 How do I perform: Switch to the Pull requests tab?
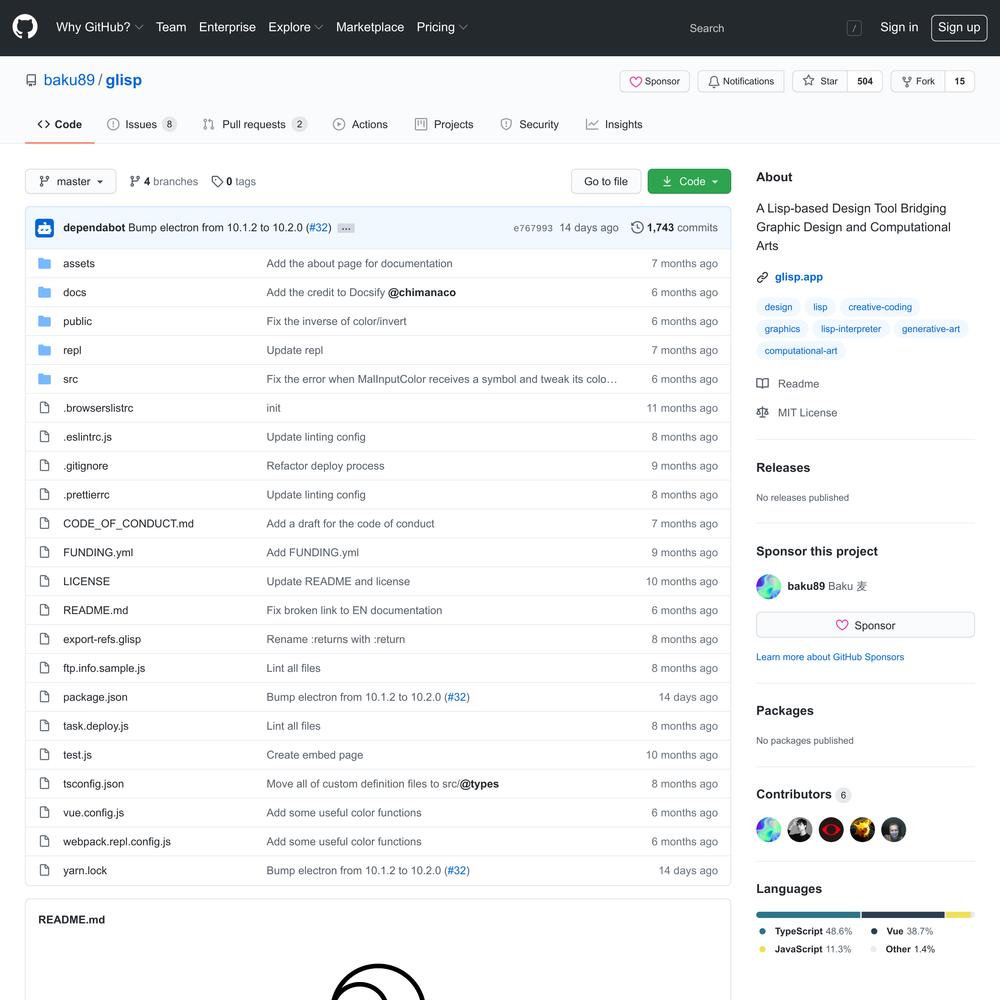coord(254,124)
